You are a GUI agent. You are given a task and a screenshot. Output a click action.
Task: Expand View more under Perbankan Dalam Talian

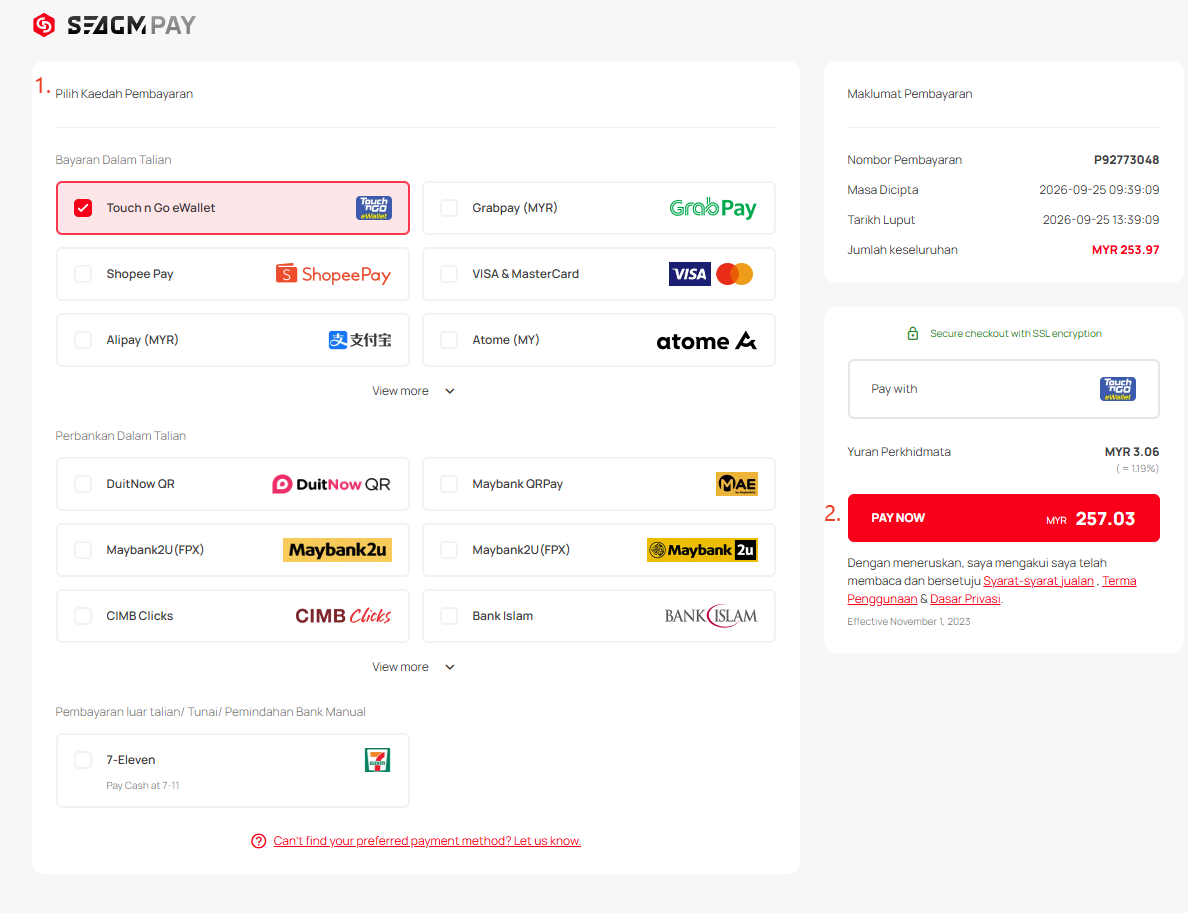point(414,667)
